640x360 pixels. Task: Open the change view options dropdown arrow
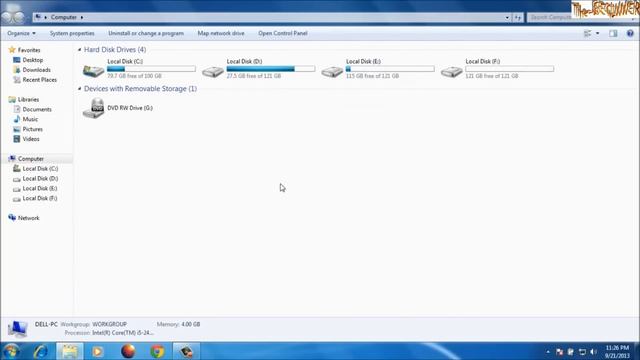click(598, 33)
